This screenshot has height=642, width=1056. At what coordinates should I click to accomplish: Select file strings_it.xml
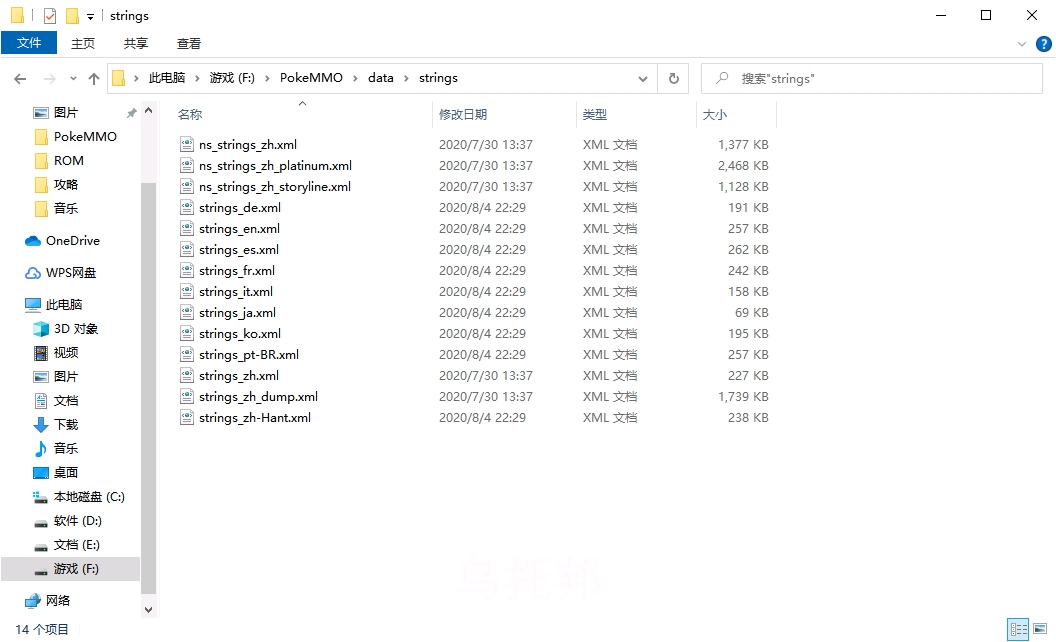point(236,292)
